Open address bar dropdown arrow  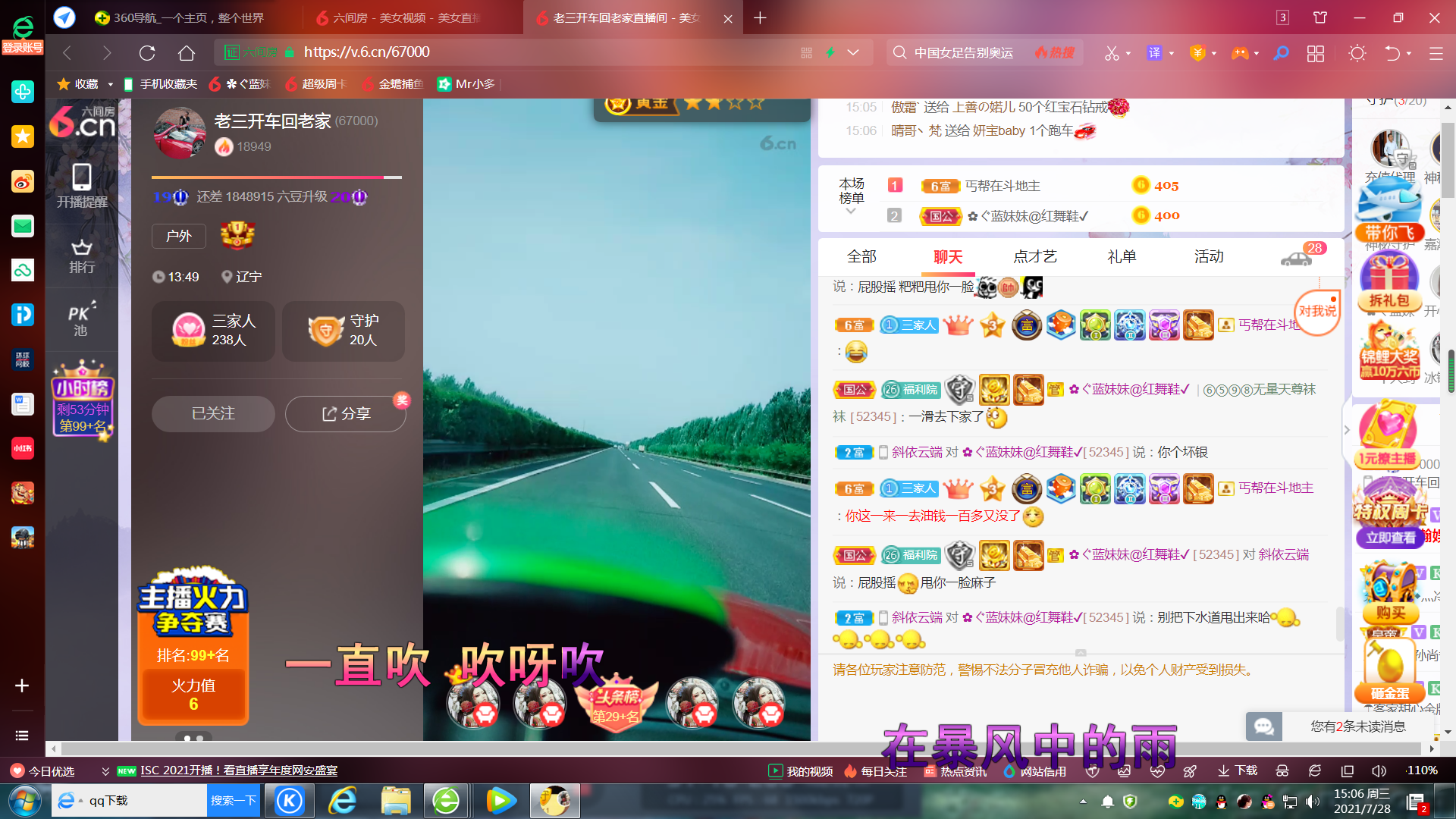coord(853,52)
